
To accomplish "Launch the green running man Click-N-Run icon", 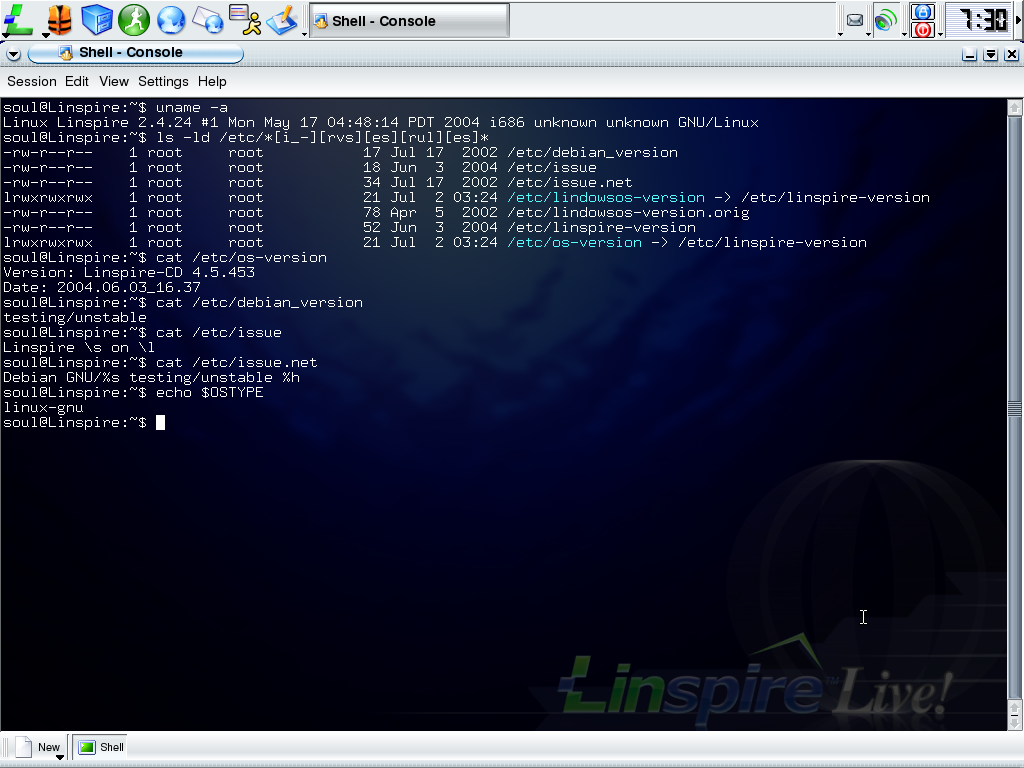I will [x=134, y=20].
